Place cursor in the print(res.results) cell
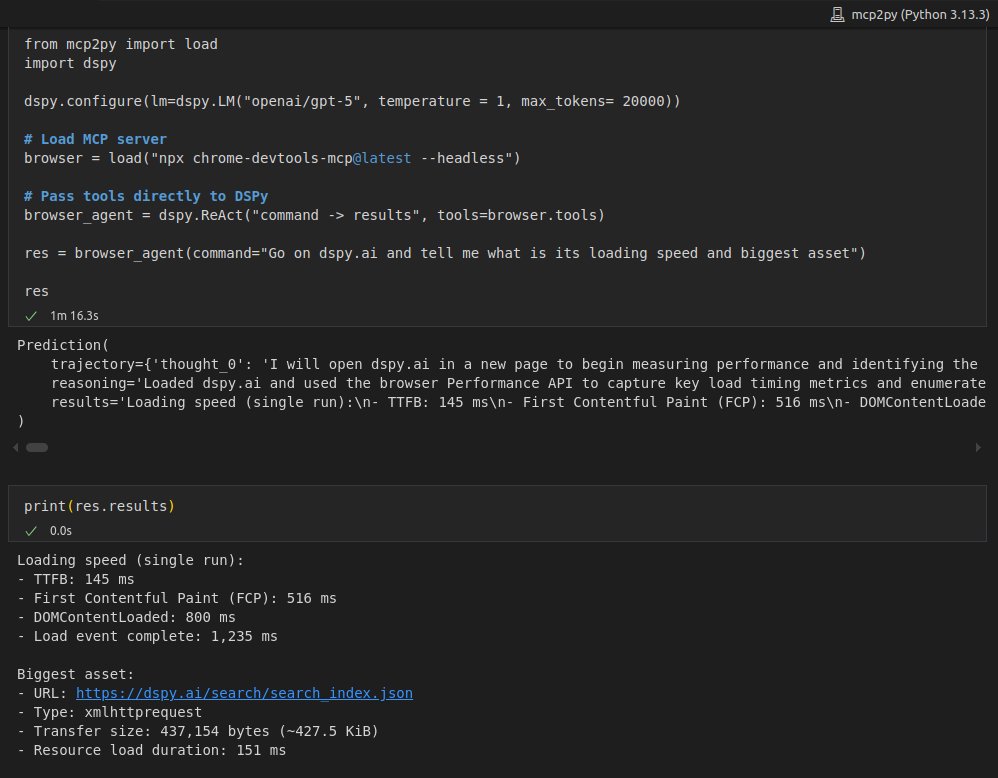This screenshot has width=998, height=778. (x=99, y=506)
